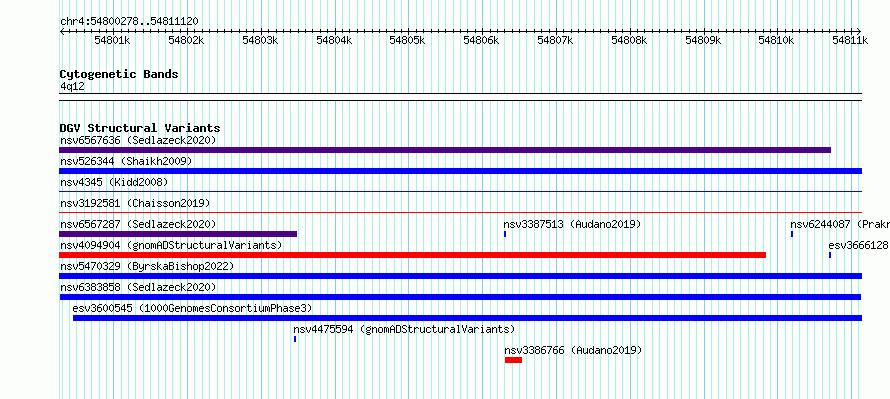Viewport: 890px width, 399px height.
Task: Select the nsv6567287 (Sedlazeck2020) purple bar
Action: point(178,234)
